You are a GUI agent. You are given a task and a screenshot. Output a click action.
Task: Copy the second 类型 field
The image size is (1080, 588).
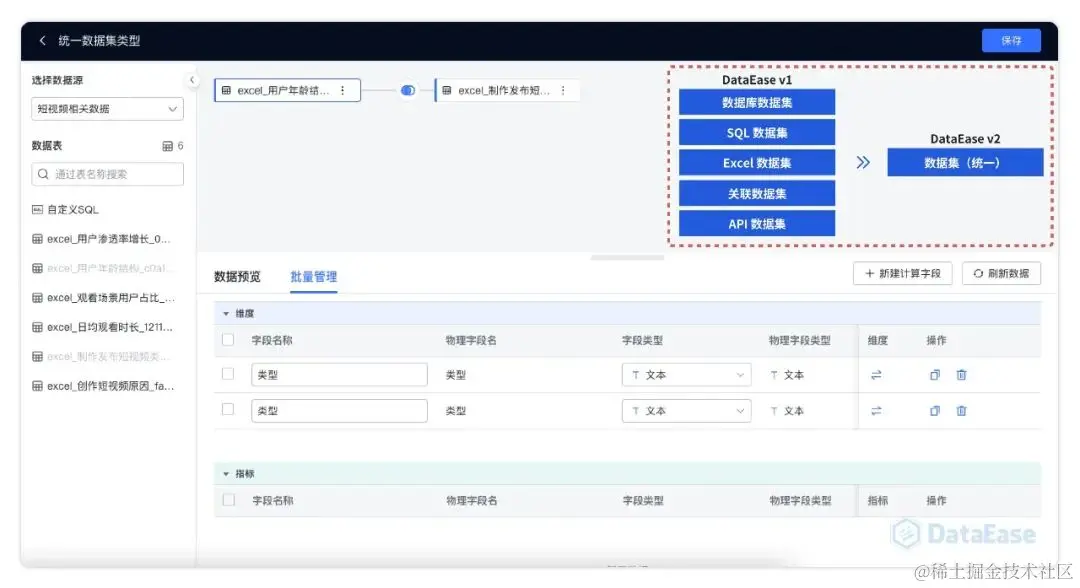(935, 411)
